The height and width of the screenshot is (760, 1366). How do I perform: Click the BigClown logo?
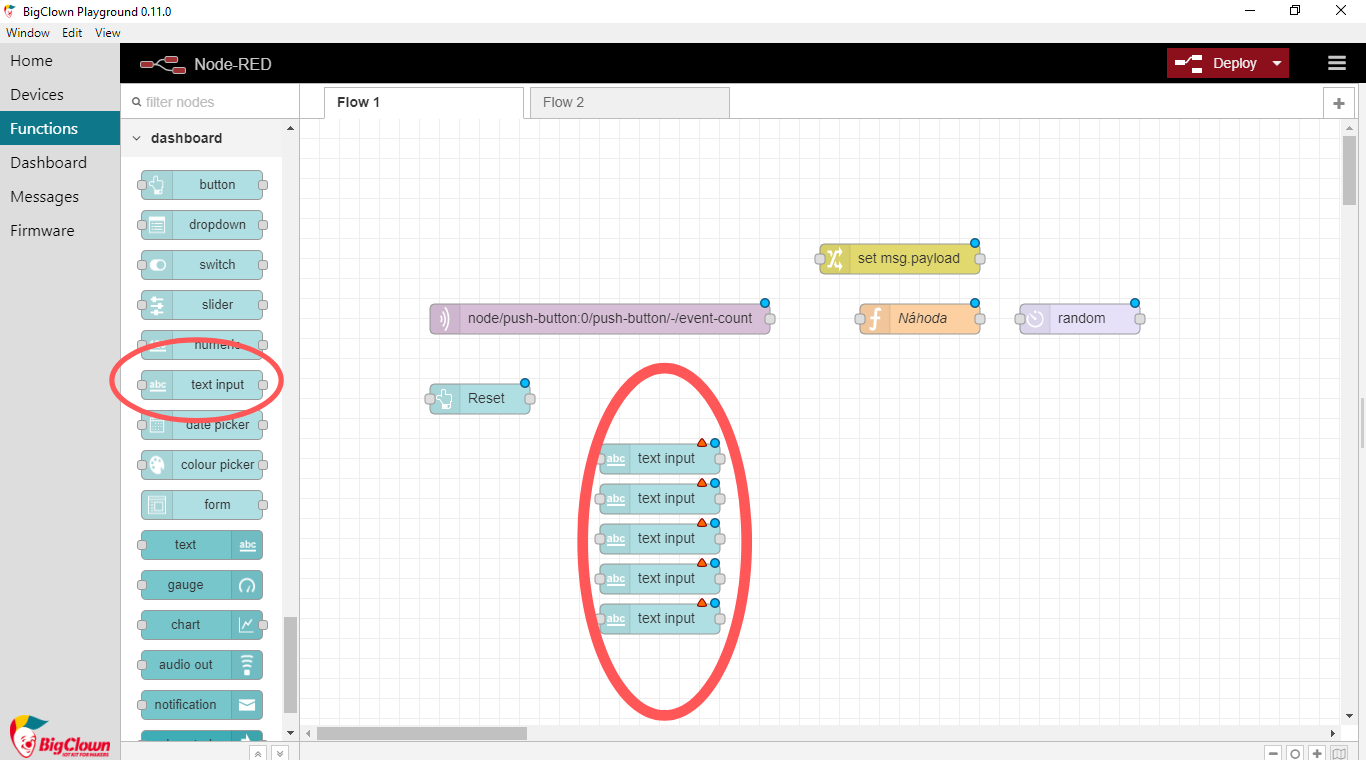60,737
